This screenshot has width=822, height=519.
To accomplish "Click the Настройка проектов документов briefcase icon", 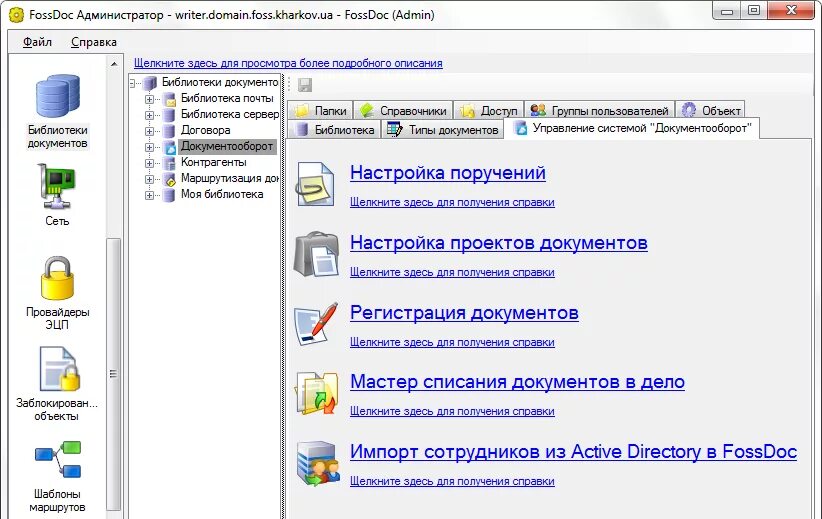I will [316, 254].
